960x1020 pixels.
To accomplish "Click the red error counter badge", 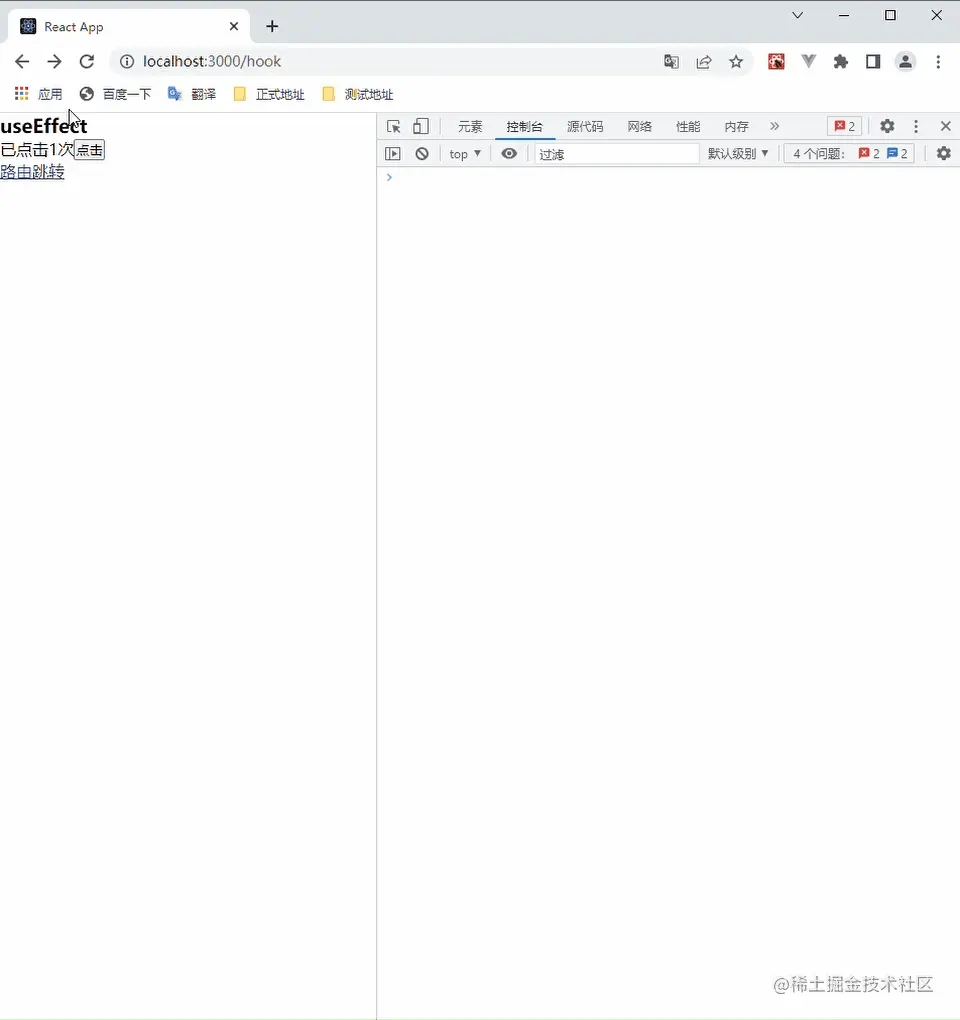I will (843, 126).
